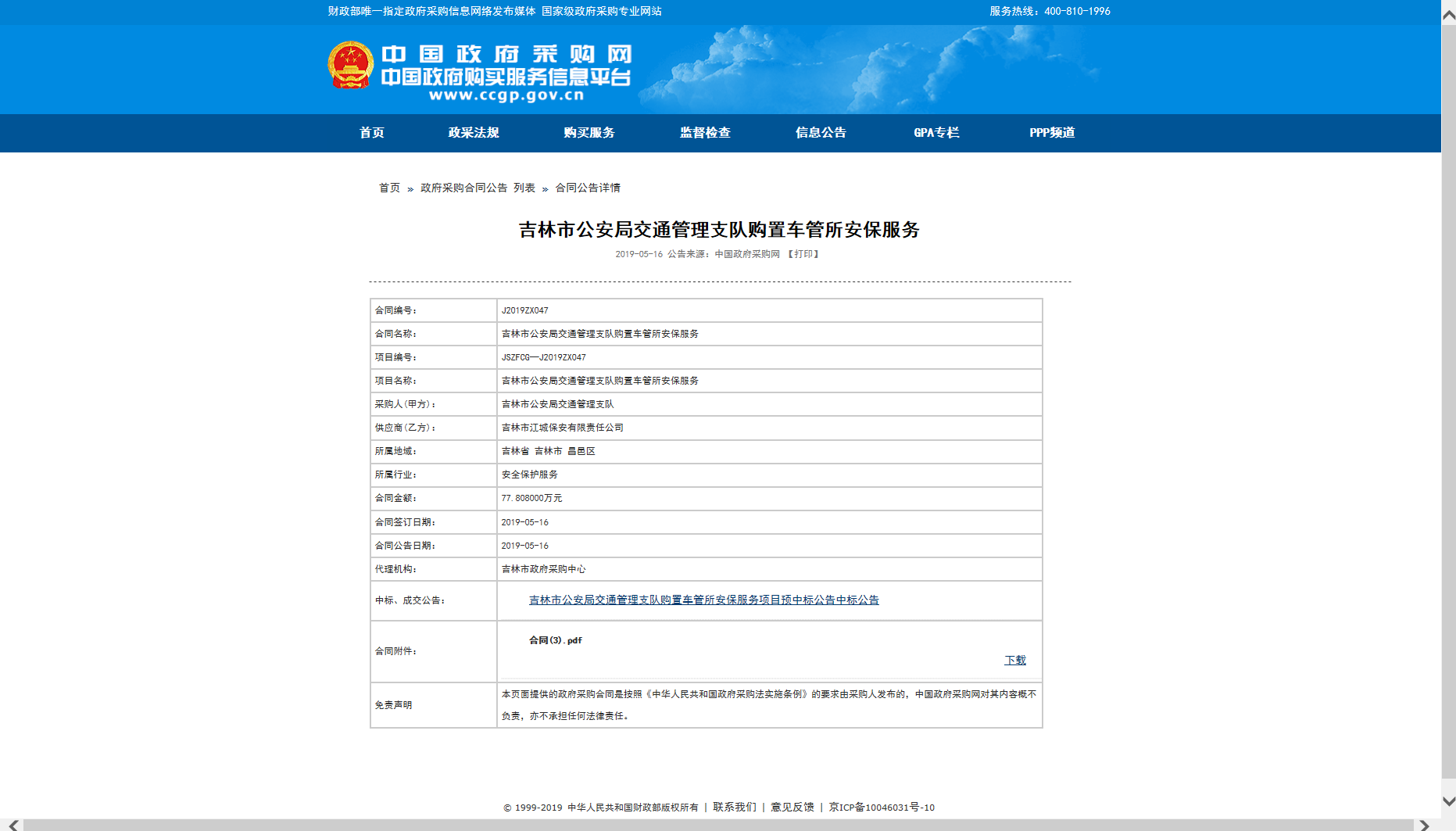Click the 服务热线 hotline text
Image resolution: width=1456 pixels, height=831 pixels.
pos(1050,11)
